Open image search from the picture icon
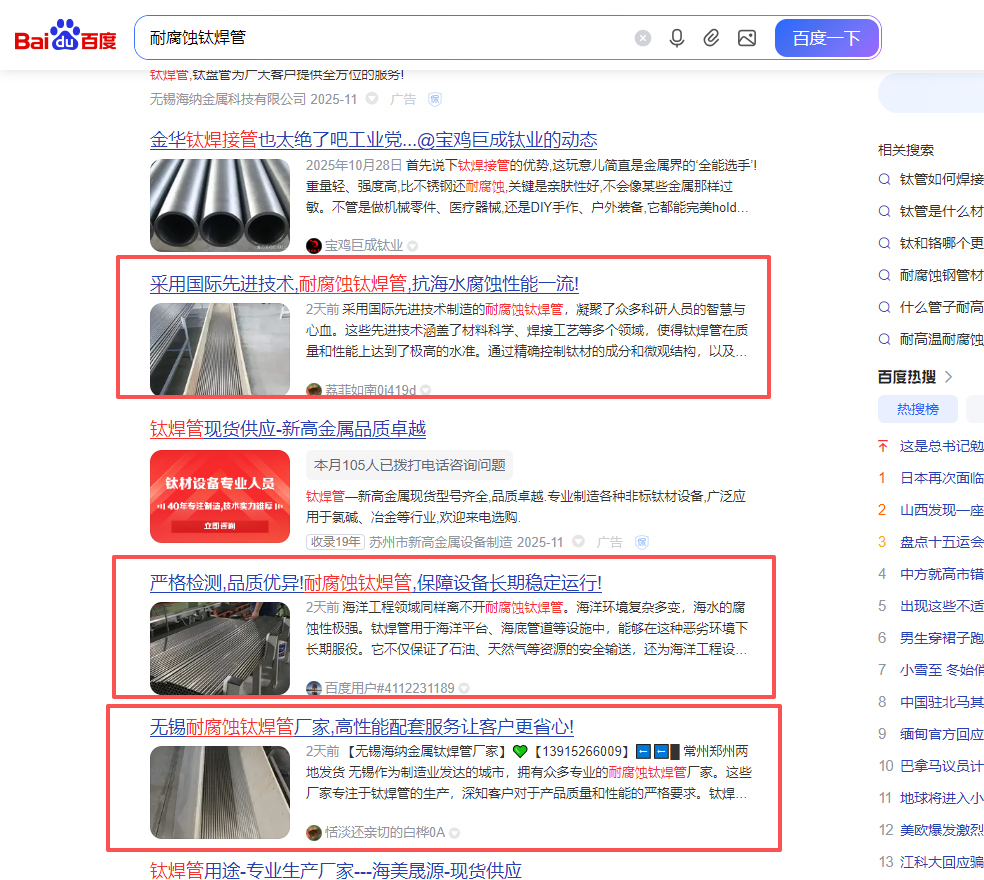Image resolution: width=984 pixels, height=880 pixels. 746,38
